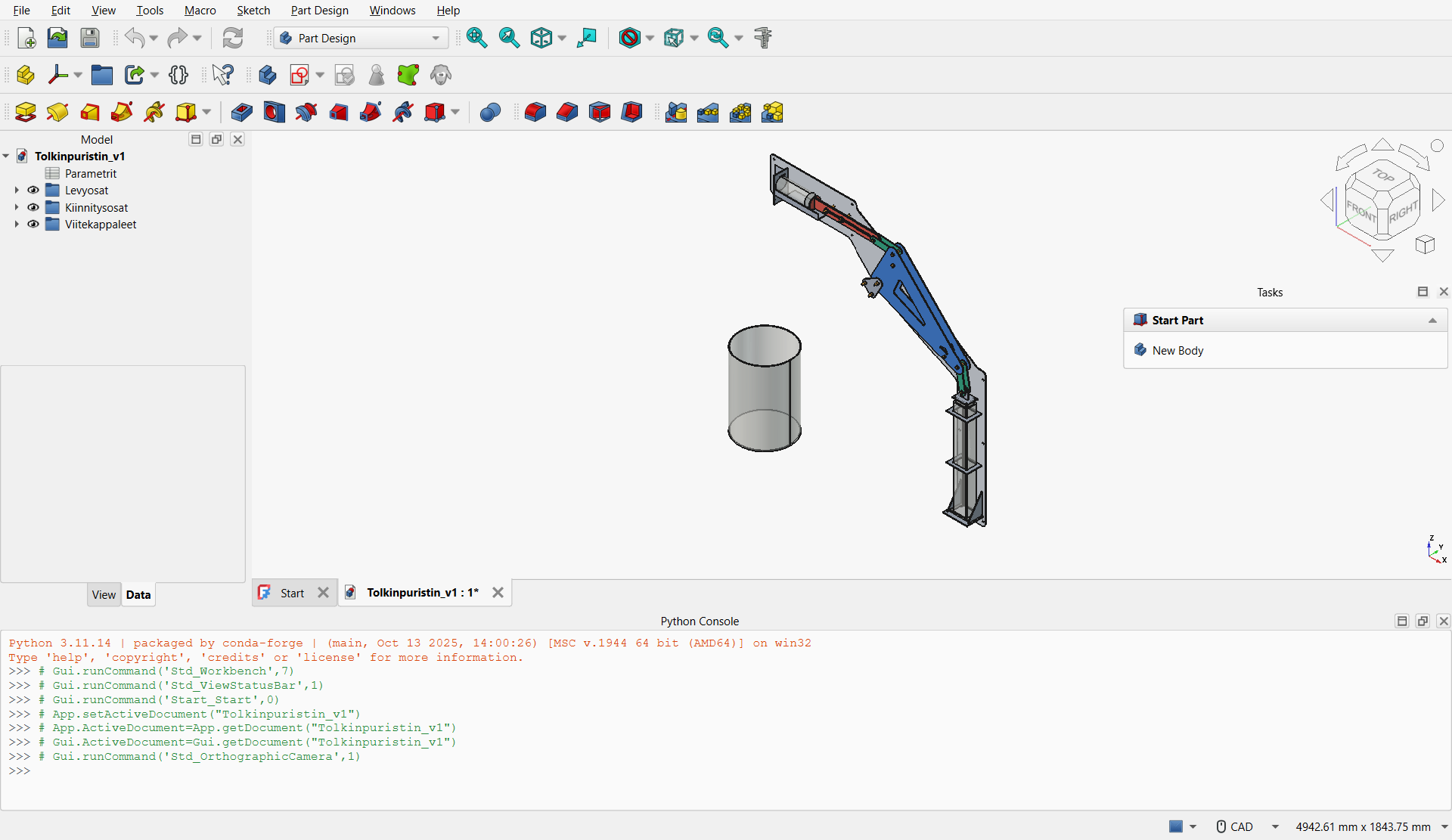This screenshot has height=840, width=1452.
Task: Collapse the Start Part task section
Action: [x=1432, y=321]
